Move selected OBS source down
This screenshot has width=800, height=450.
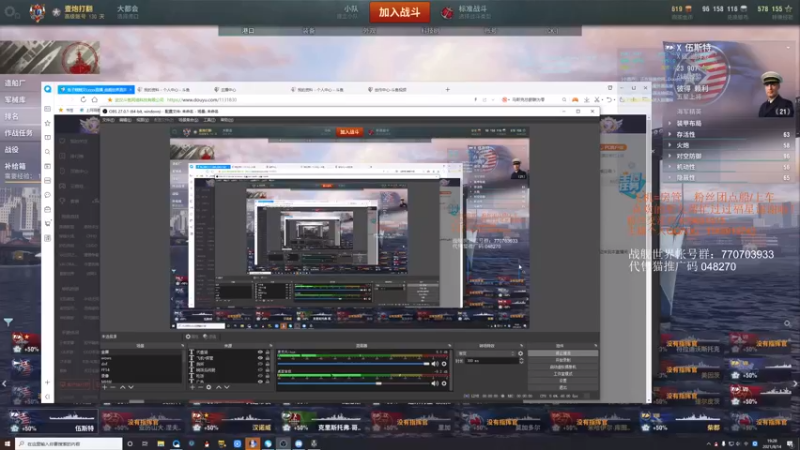227,387
